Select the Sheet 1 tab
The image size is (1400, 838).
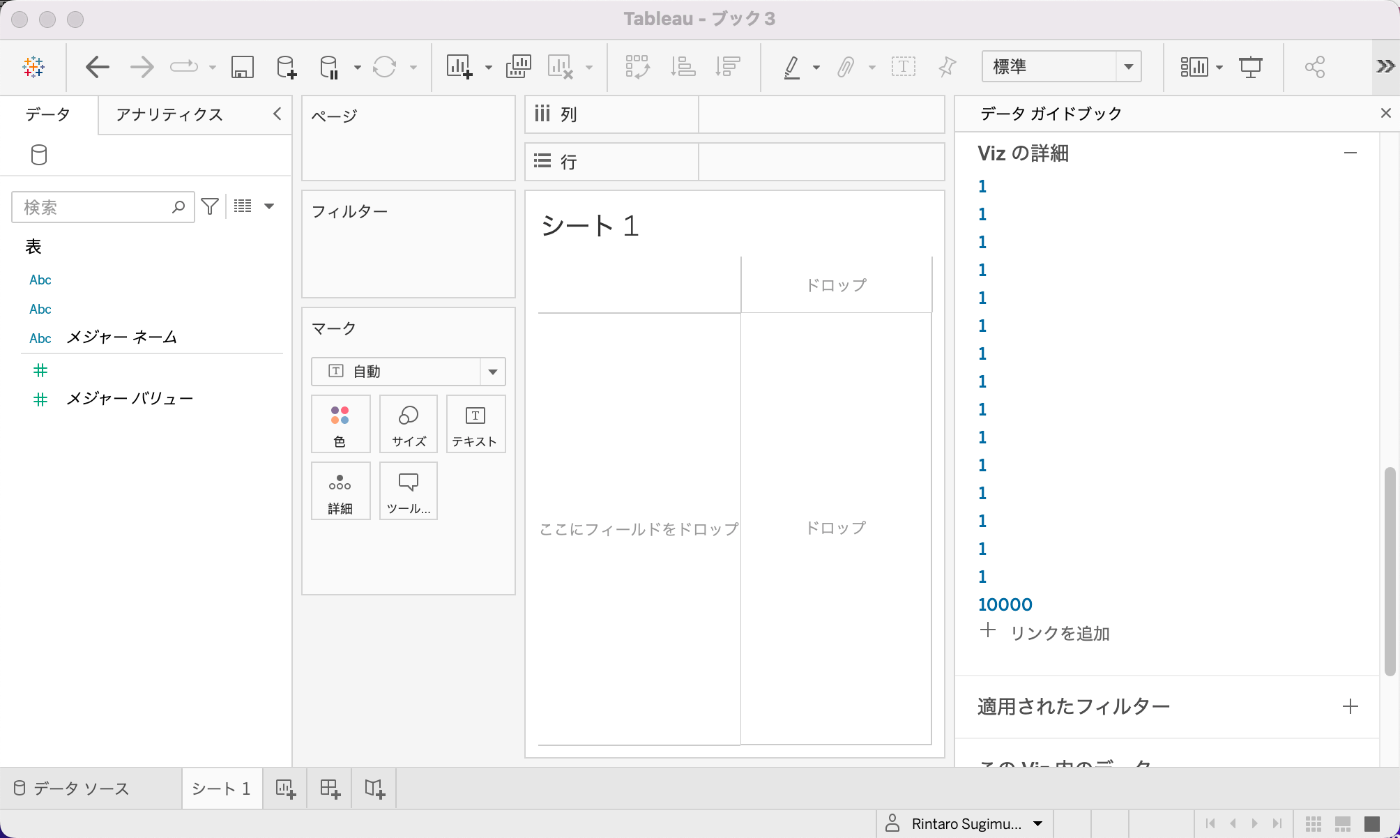coord(221,788)
